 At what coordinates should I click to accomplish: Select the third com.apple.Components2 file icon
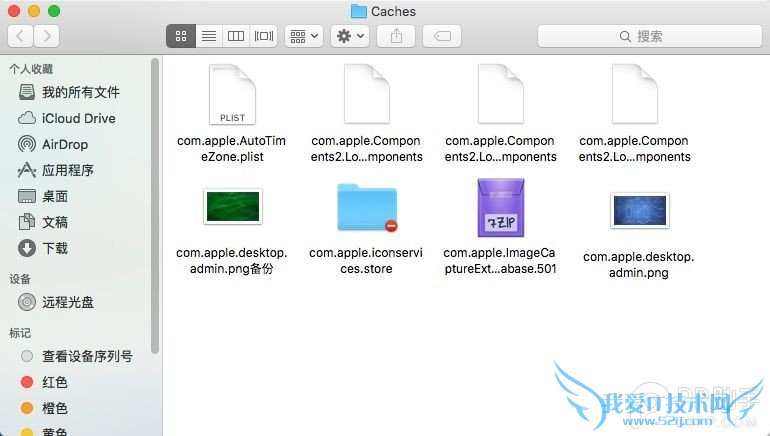tap(501, 94)
